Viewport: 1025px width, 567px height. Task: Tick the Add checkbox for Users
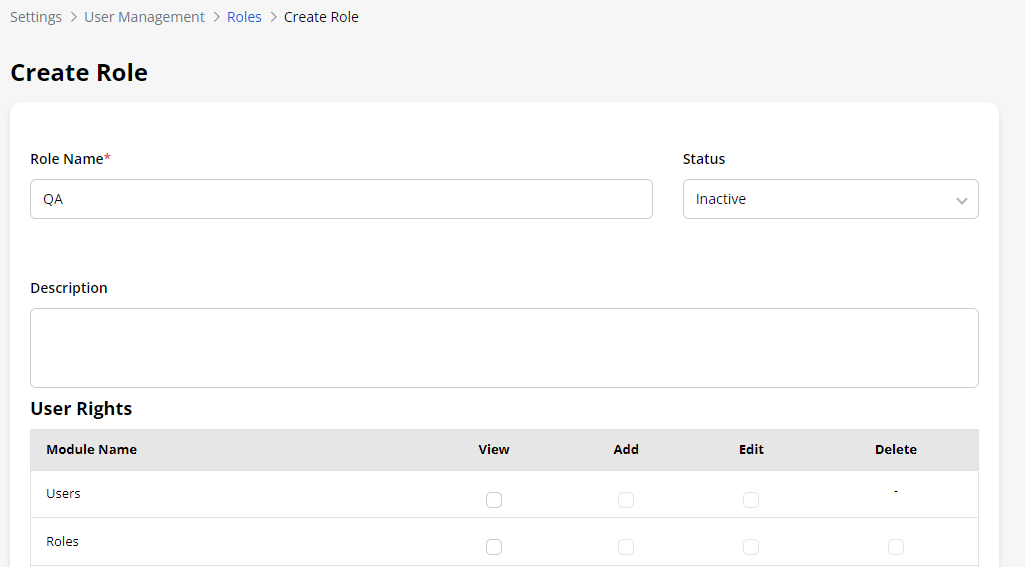[626, 500]
